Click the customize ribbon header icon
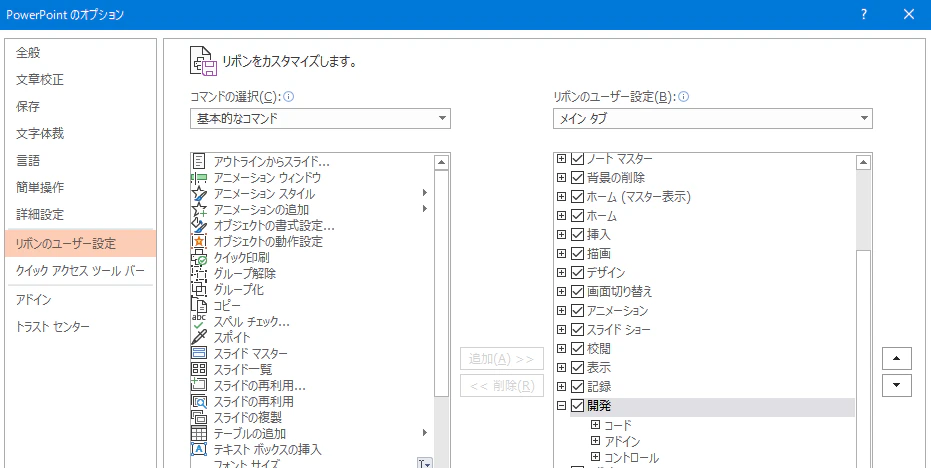The image size is (931, 468). (x=203, y=61)
